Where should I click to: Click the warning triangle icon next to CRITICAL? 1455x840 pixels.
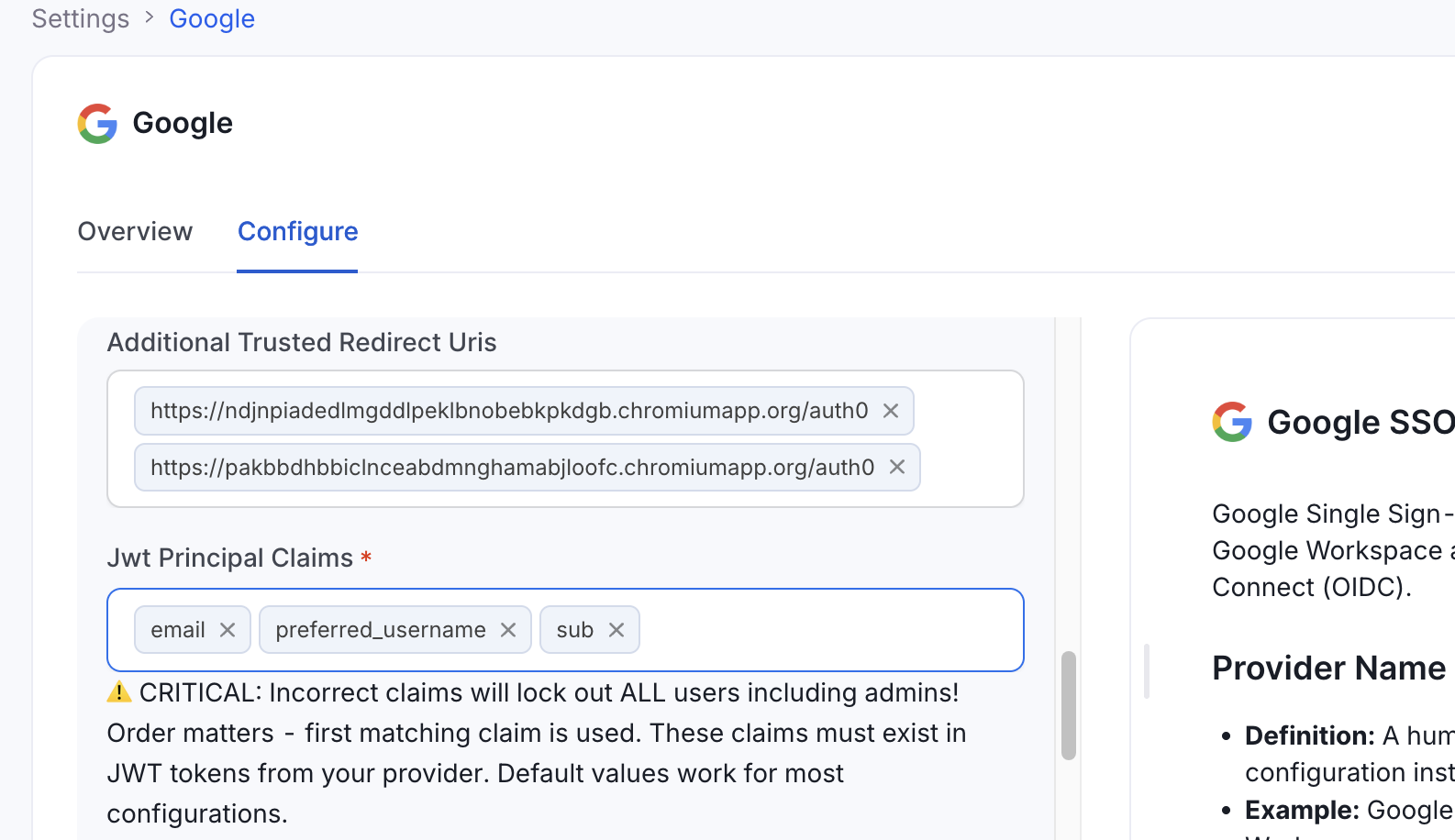119,692
